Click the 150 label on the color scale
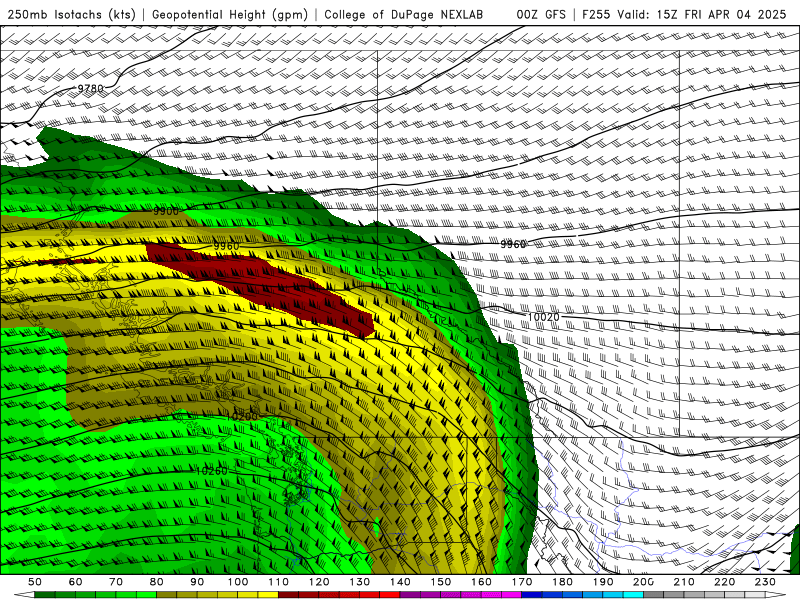 point(441,582)
